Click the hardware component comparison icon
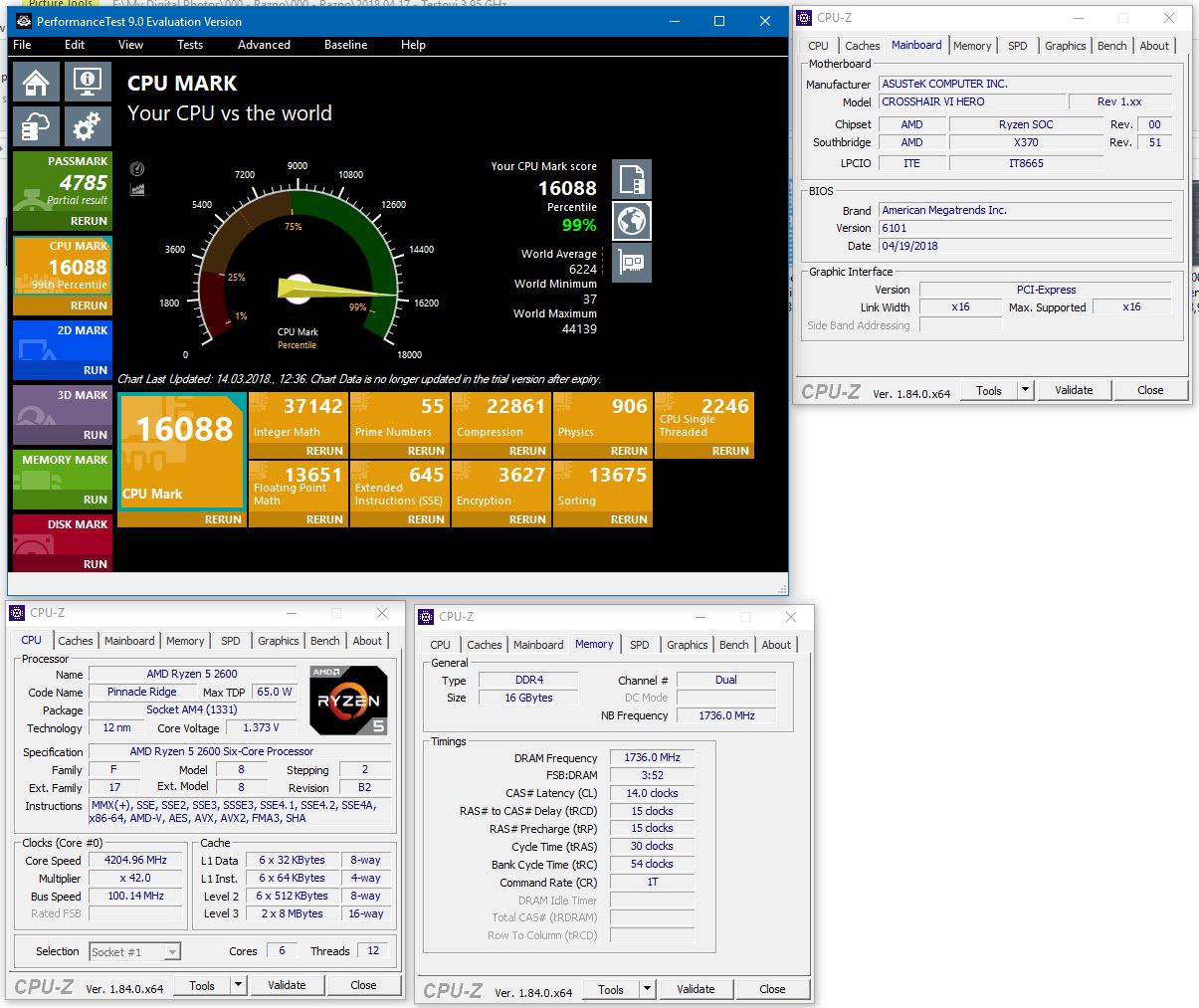The height and width of the screenshot is (1008, 1199). (632, 262)
